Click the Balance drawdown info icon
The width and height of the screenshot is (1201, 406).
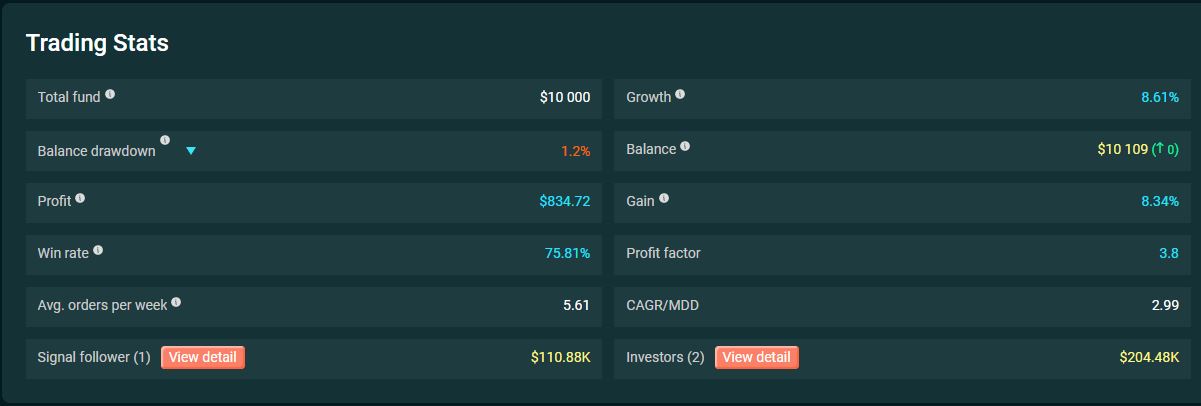[165, 141]
